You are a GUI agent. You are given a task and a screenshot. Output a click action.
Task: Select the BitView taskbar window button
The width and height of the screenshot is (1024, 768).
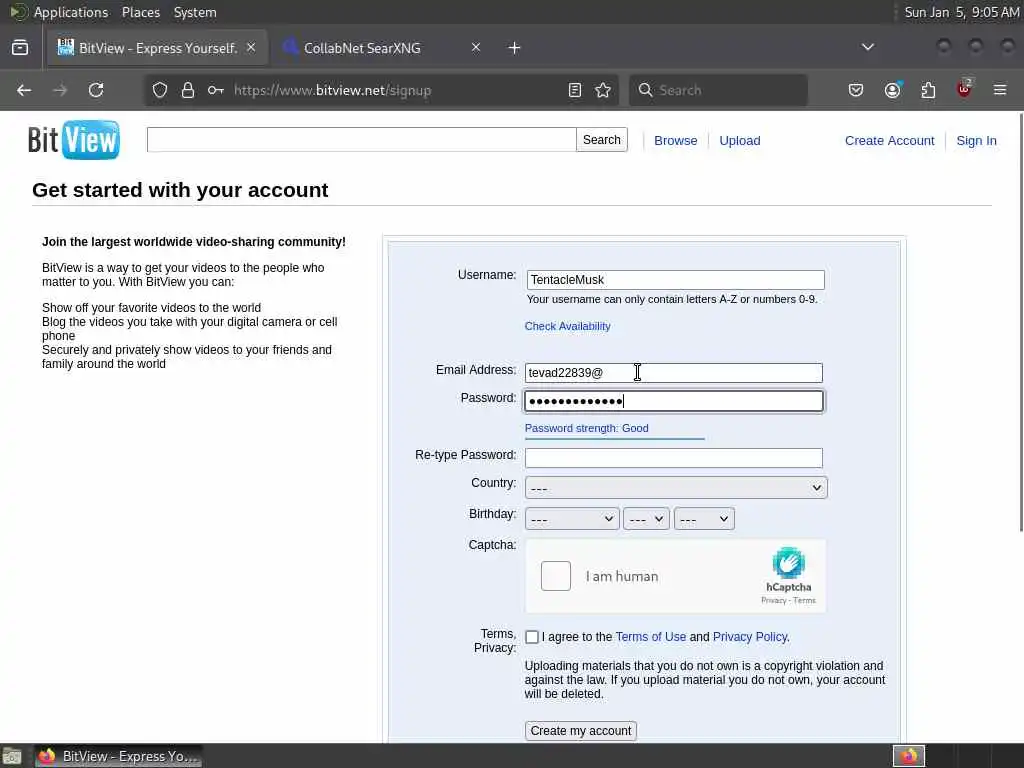click(118, 756)
